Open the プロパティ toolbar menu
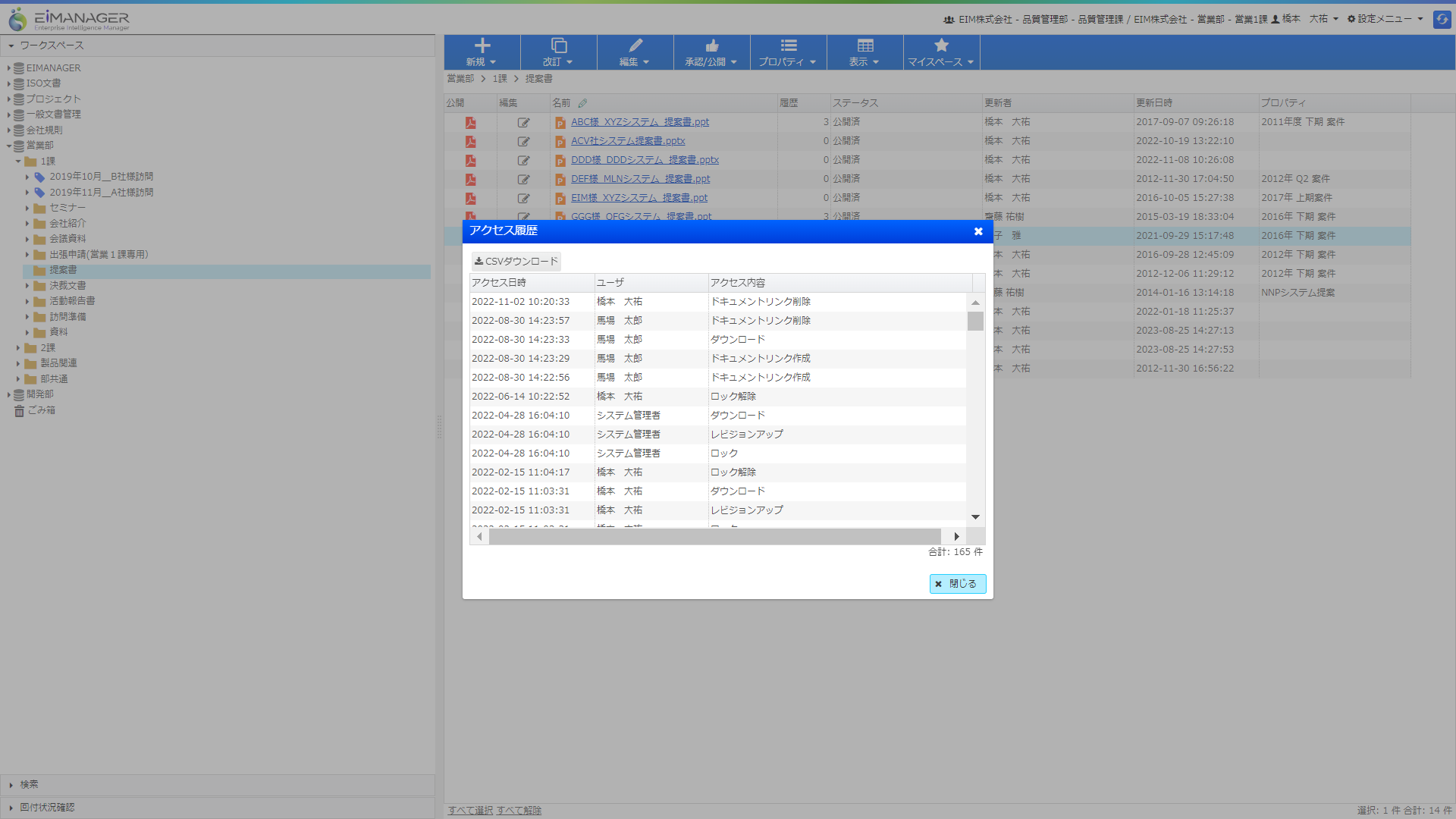Screen dimensions: 1456x819 [788, 52]
